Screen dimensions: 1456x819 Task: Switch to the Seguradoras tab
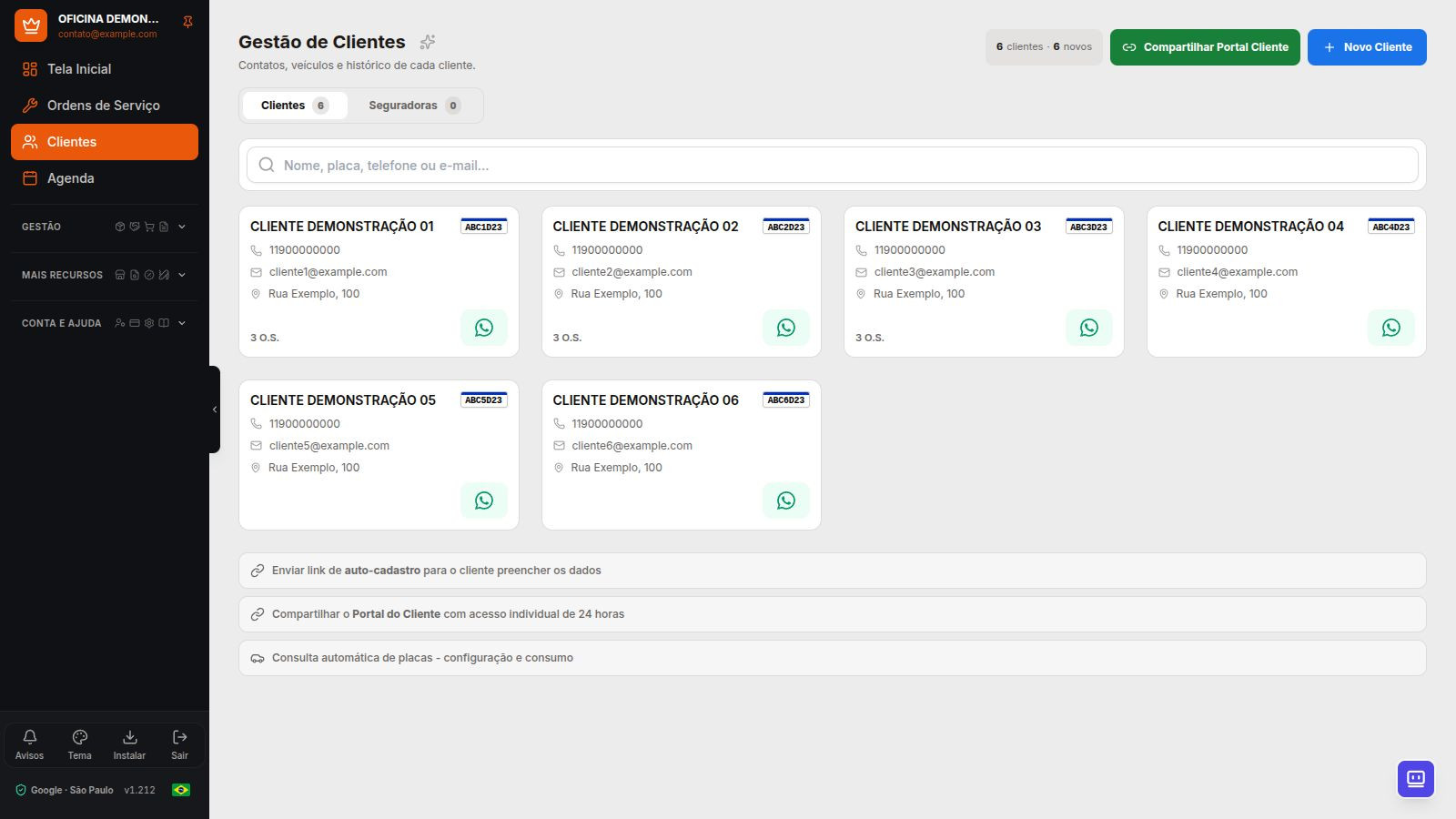coord(414,106)
